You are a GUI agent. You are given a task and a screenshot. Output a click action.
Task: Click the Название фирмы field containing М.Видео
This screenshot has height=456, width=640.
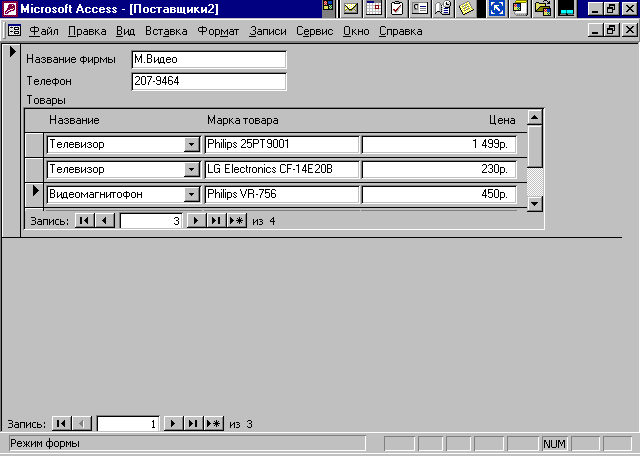coord(209,60)
